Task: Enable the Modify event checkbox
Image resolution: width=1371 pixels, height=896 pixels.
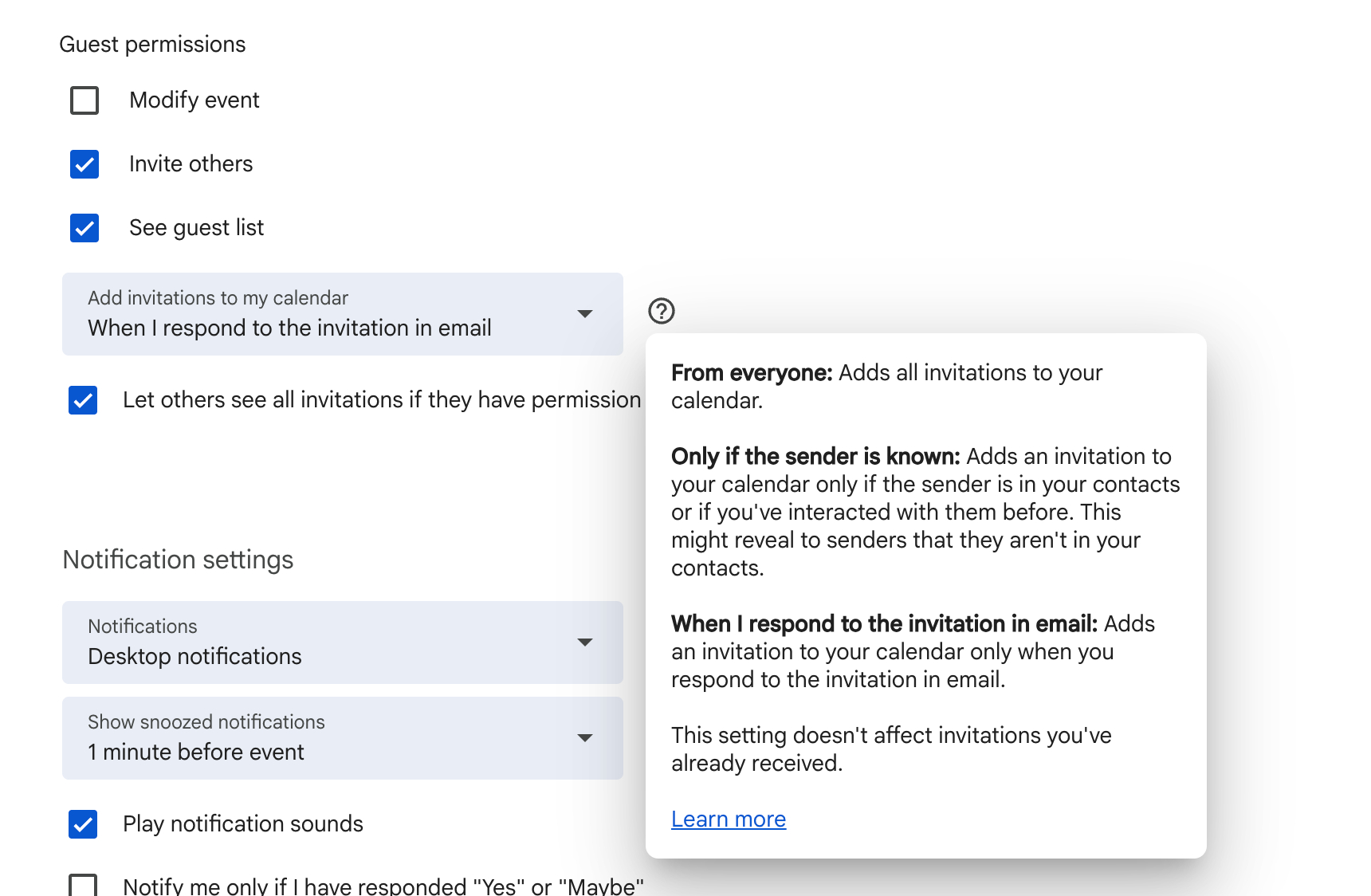Action: (x=84, y=100)
